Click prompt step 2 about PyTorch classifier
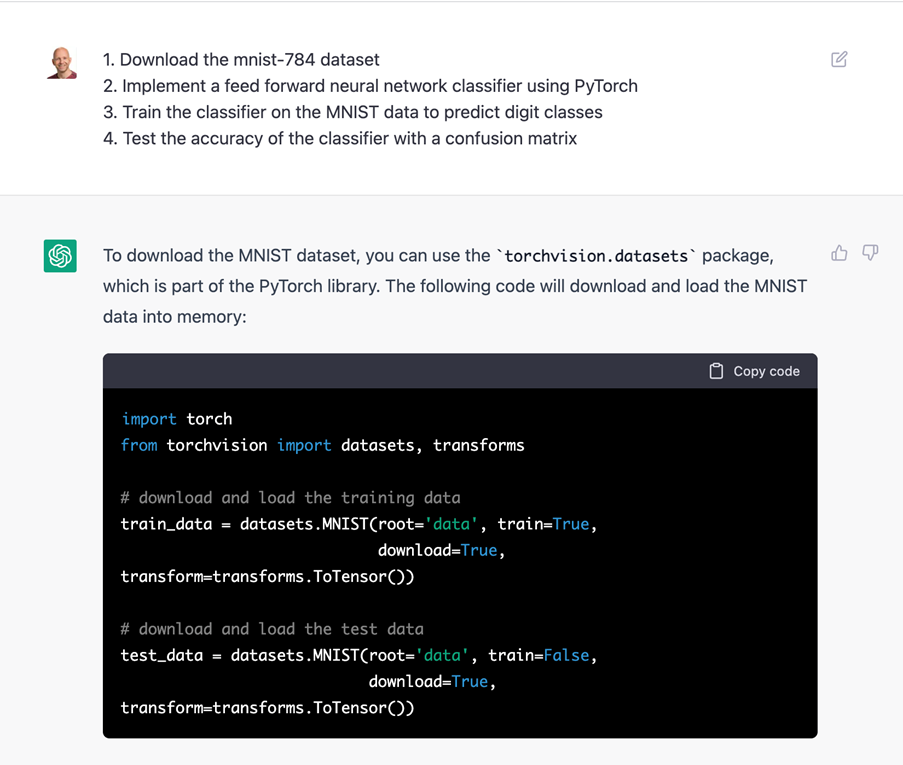 coord(370,86)
